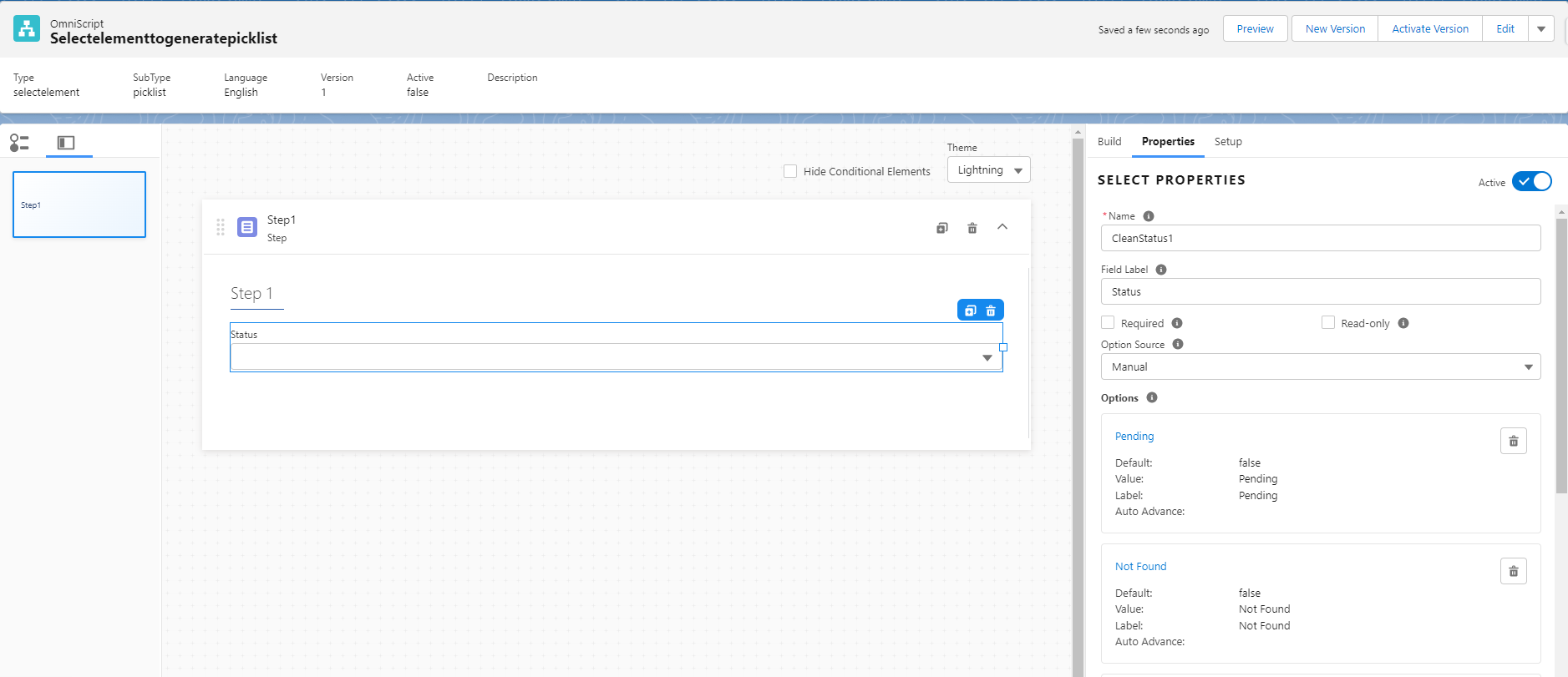This screenshot has height=677, width=1568.
Task: Click the drag handle beside Step1
Action: 221,227
